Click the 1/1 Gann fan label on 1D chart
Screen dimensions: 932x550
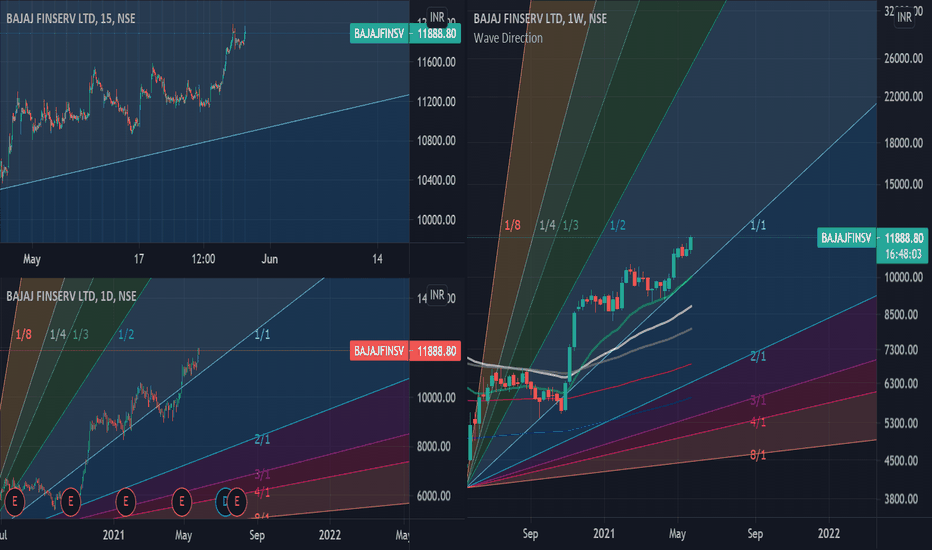click(262, 335)
